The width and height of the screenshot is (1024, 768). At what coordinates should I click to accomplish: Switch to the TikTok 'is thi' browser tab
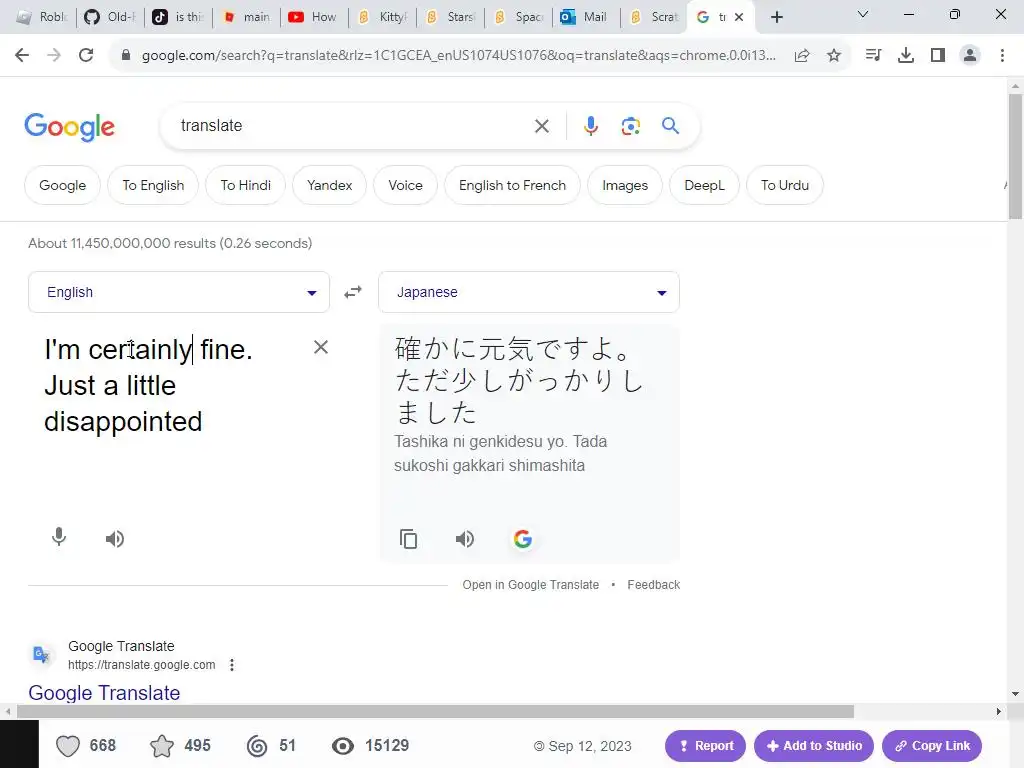[x=178, y=17]
